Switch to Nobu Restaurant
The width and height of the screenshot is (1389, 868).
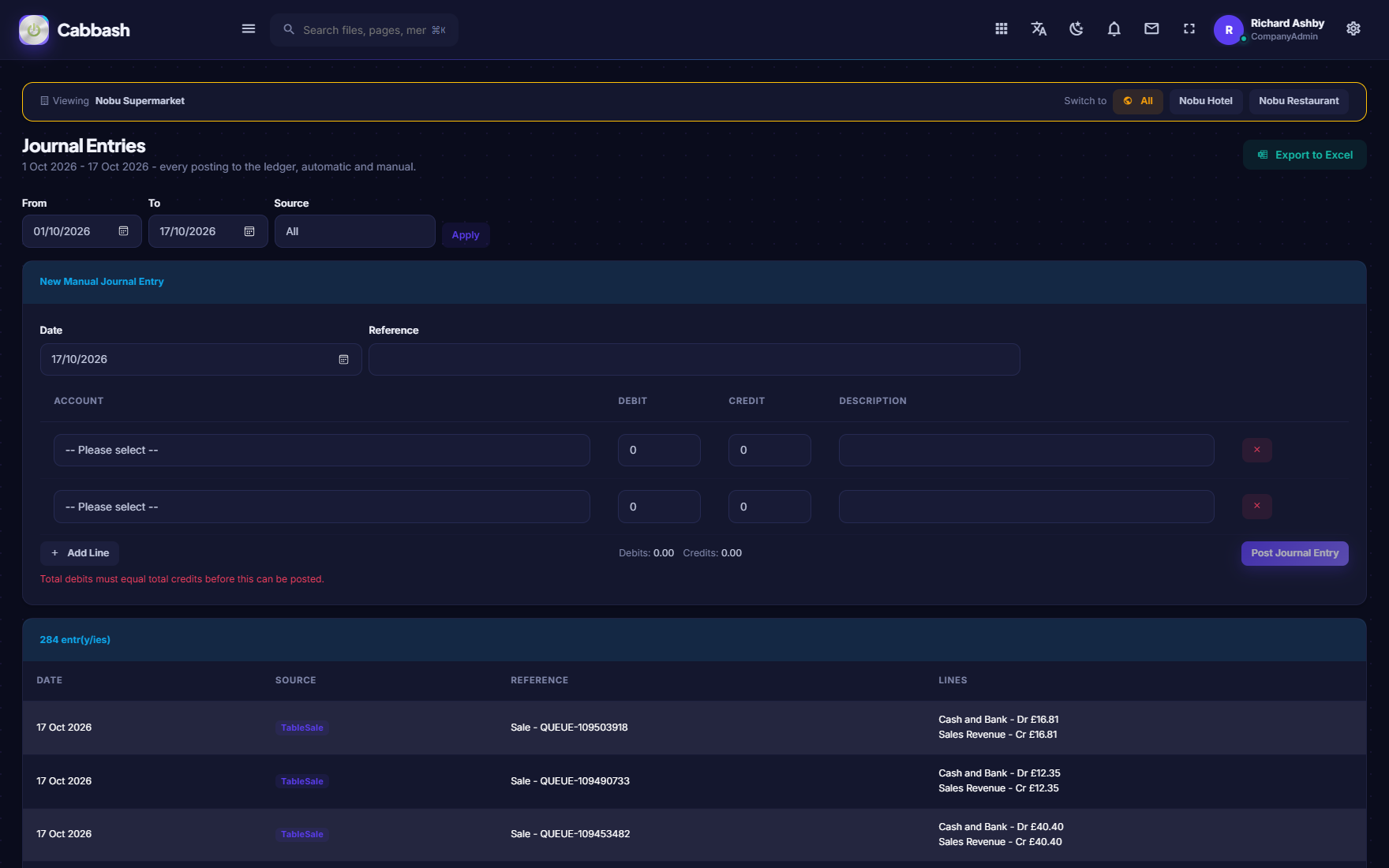coord(1299,101)
